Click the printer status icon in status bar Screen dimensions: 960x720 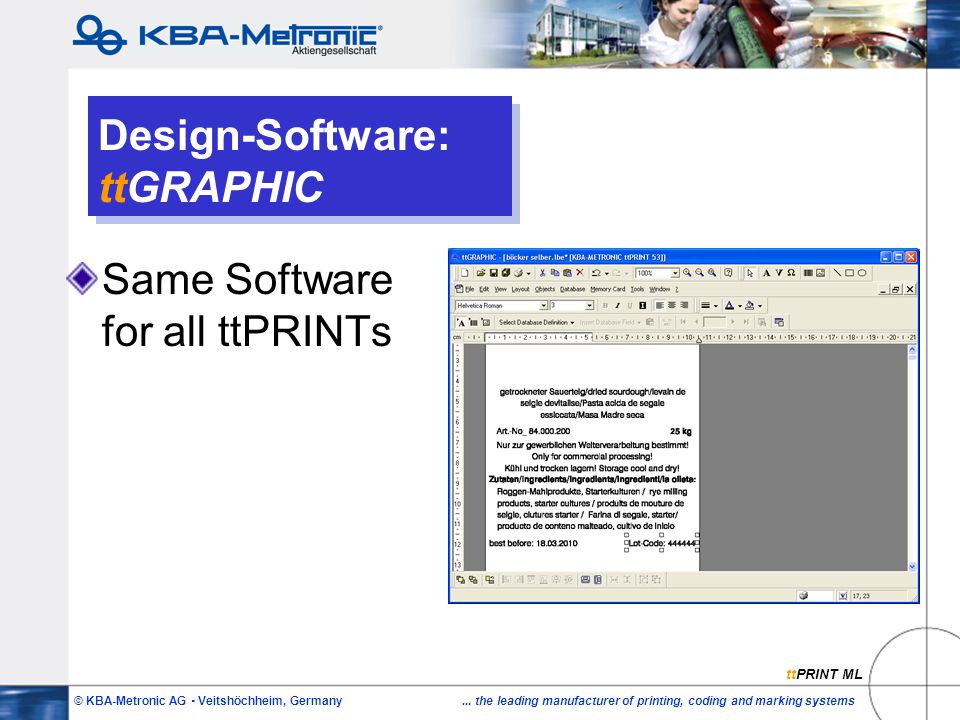[x=803, y=596]
